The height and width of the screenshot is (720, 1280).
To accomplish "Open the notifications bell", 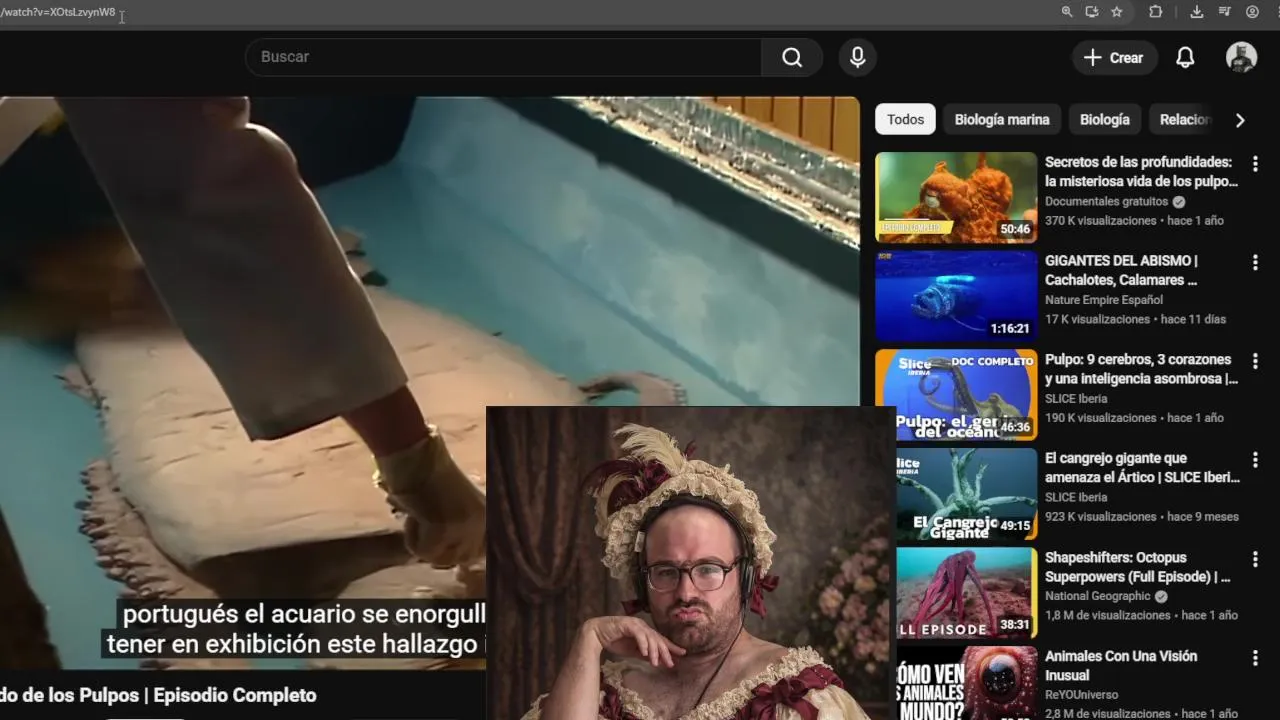I will (x=1185, y=57).
